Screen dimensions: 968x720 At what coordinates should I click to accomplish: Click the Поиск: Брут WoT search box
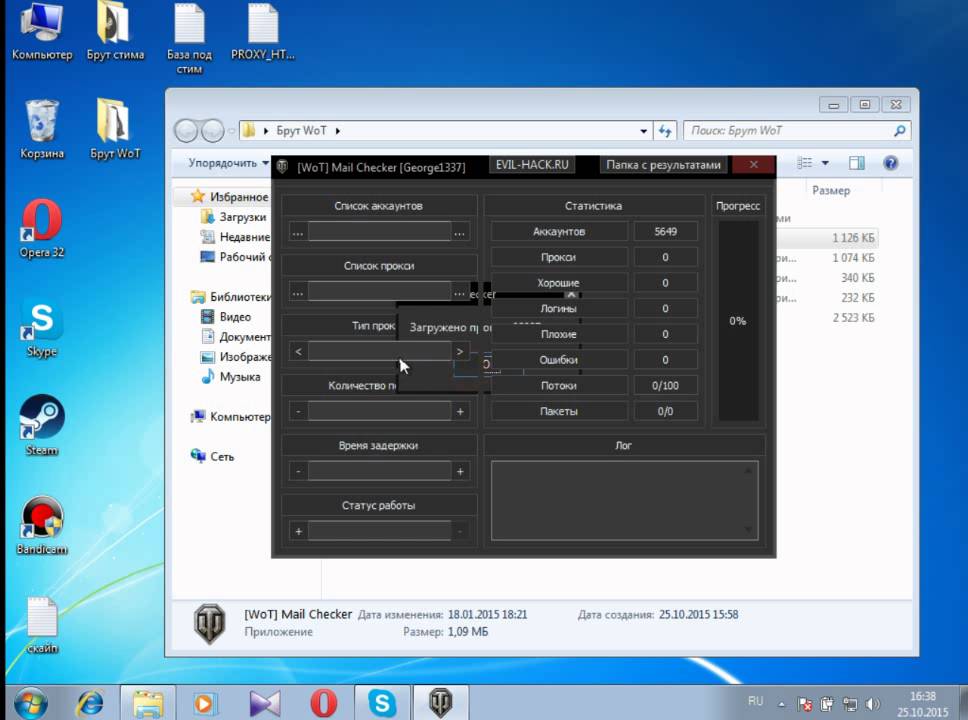pyautogui.click(x=796, y=131)
